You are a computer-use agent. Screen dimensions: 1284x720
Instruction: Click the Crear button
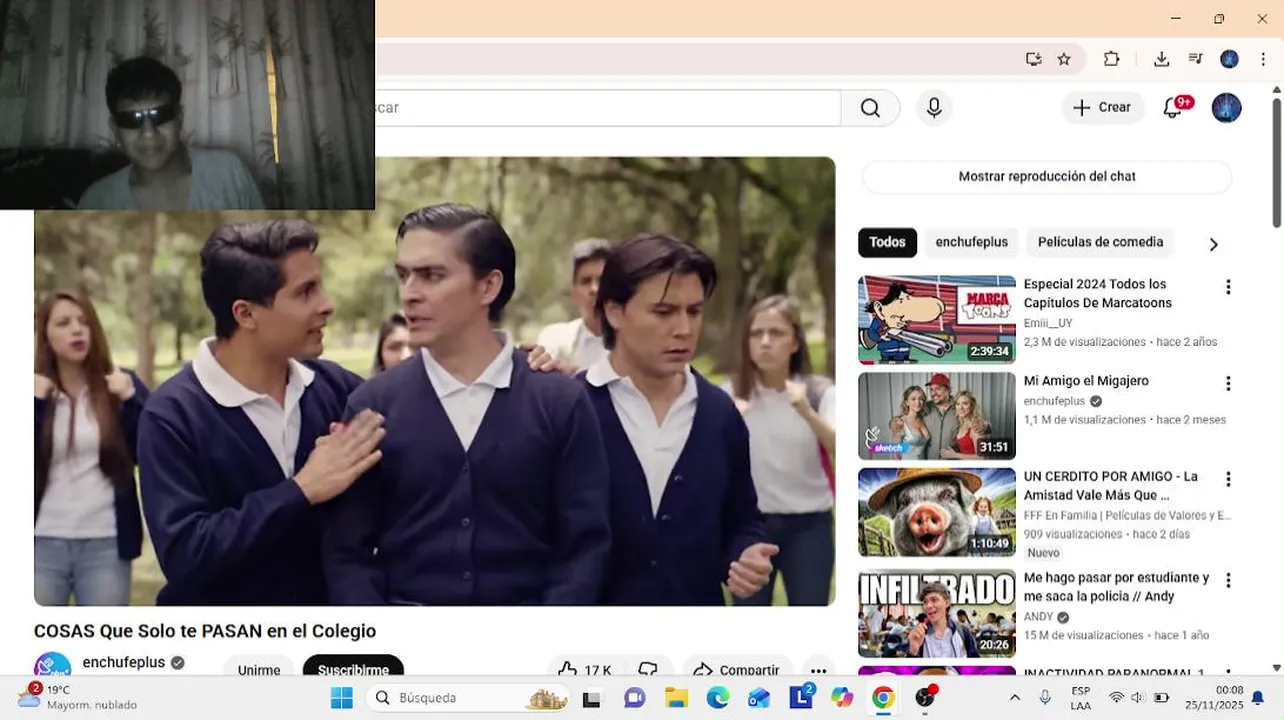coord(1102,108)
